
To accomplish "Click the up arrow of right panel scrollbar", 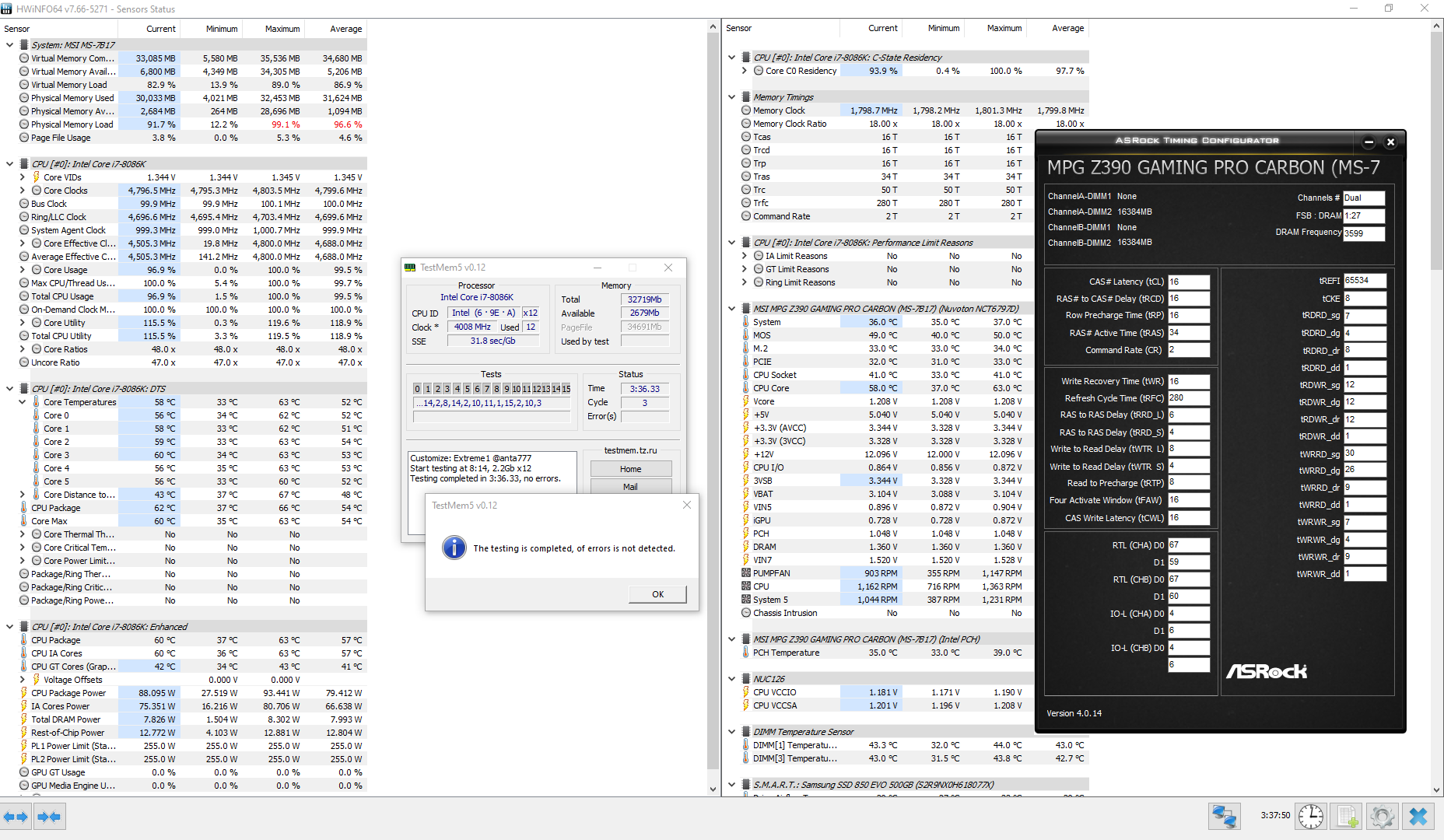I will tap(1436, 26).
